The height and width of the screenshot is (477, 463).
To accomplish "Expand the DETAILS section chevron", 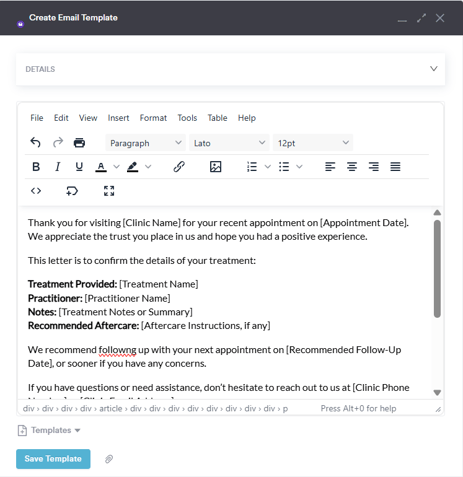I will (x=433, y=69).
